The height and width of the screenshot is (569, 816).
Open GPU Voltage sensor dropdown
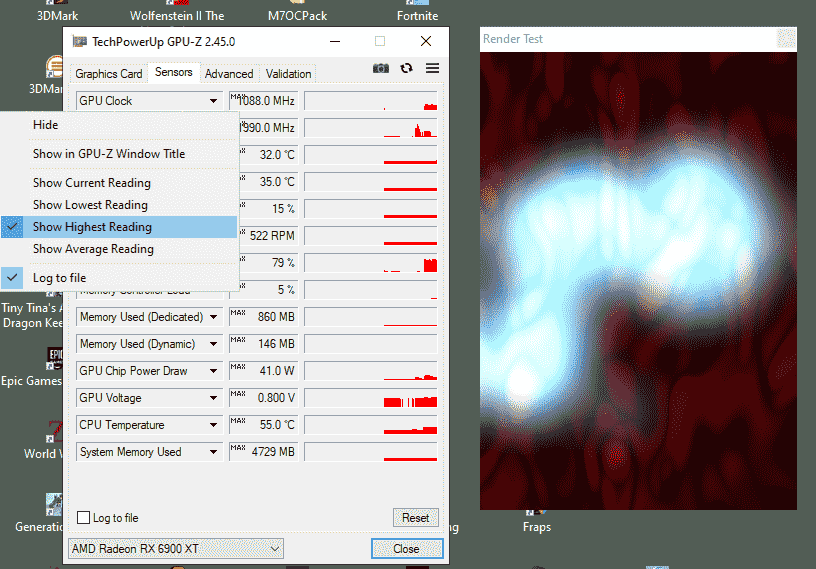(x=213, y=398)
